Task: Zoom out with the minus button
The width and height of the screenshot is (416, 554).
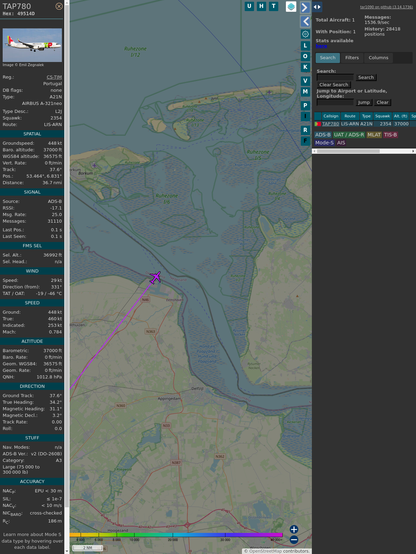Action: tap(294, 540)
